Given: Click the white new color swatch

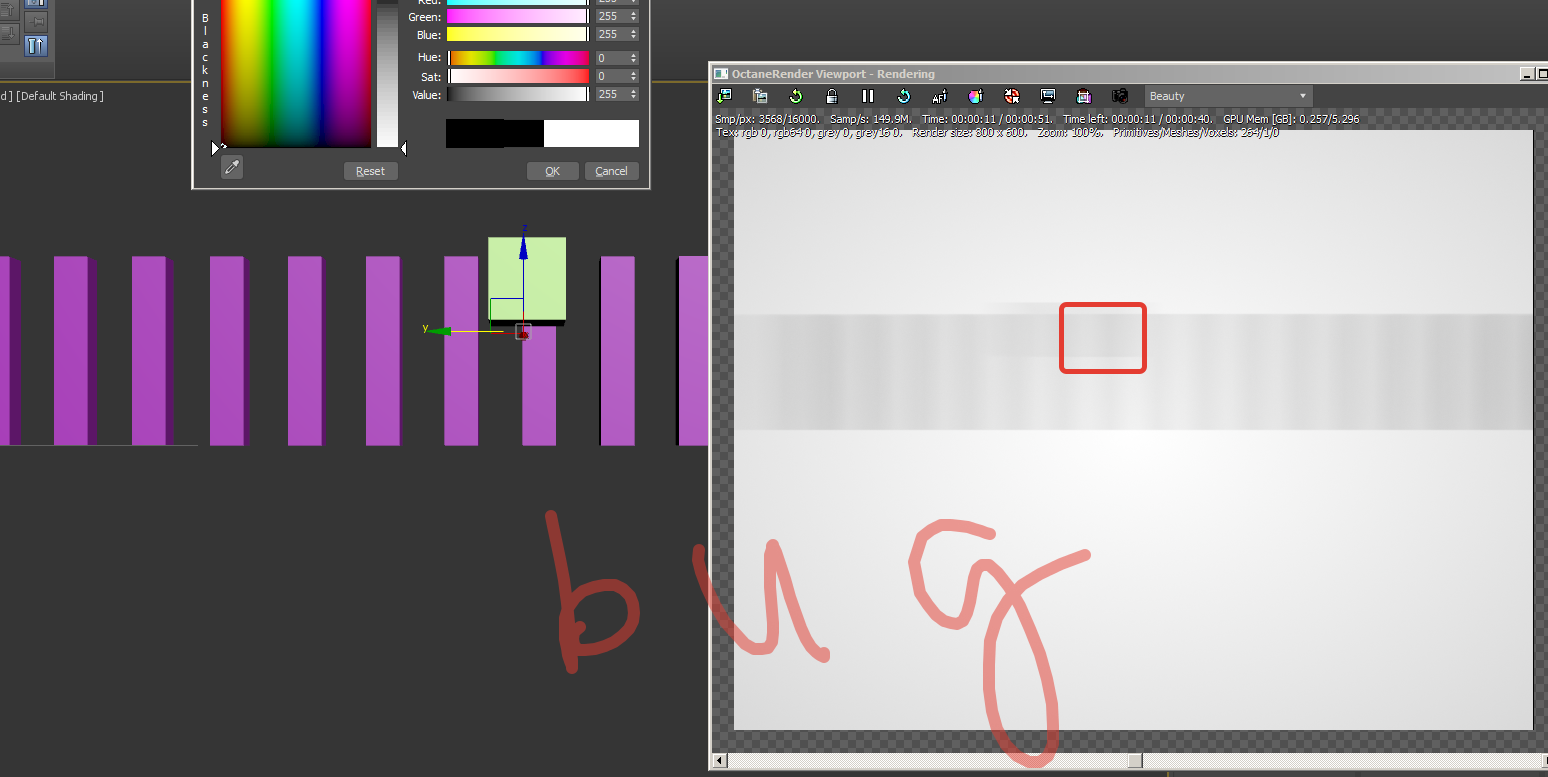Looking at the screenshot, I should (x=591, y=134).
